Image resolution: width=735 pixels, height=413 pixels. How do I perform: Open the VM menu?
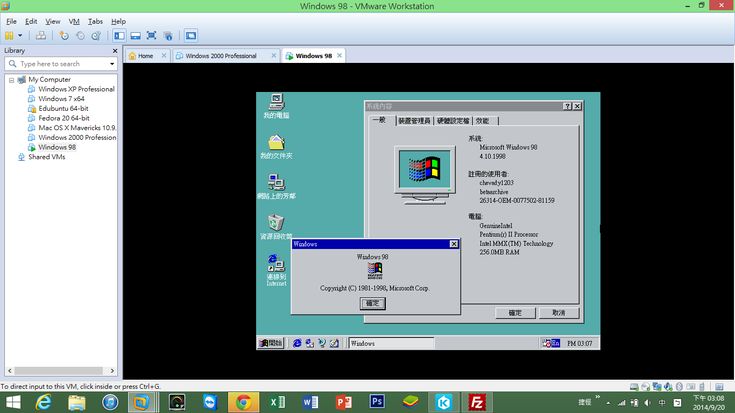click(x=74, y=22)
